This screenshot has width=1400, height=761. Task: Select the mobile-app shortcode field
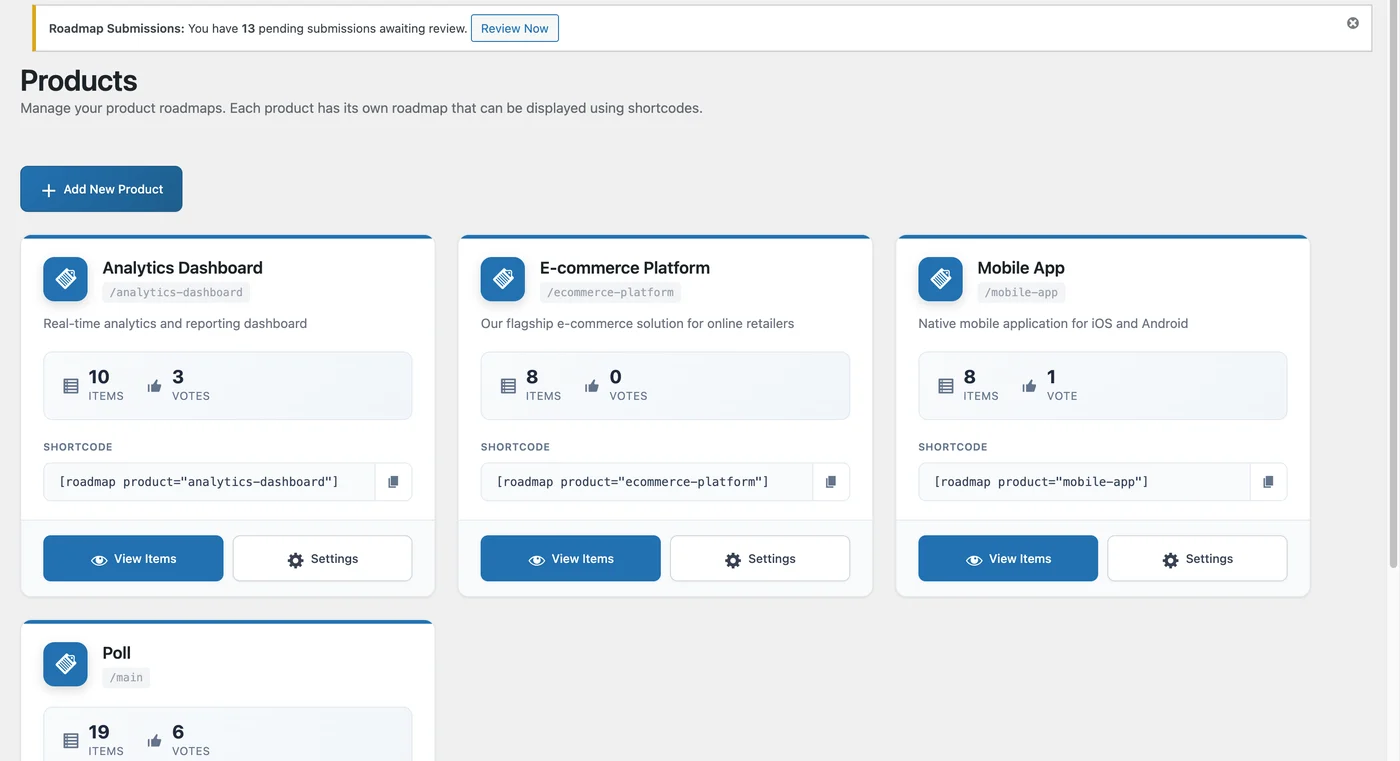click(1084, 482)
